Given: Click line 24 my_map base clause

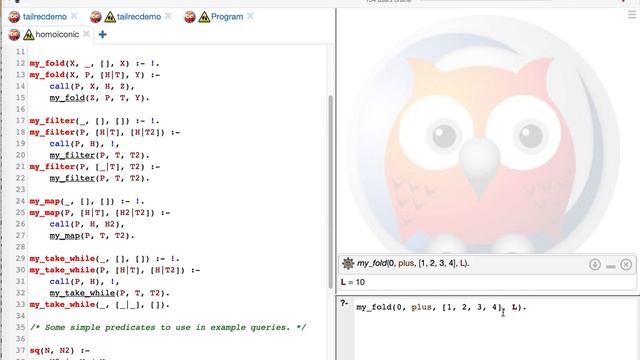Looking at the screenshot, I should pos(87,201).
